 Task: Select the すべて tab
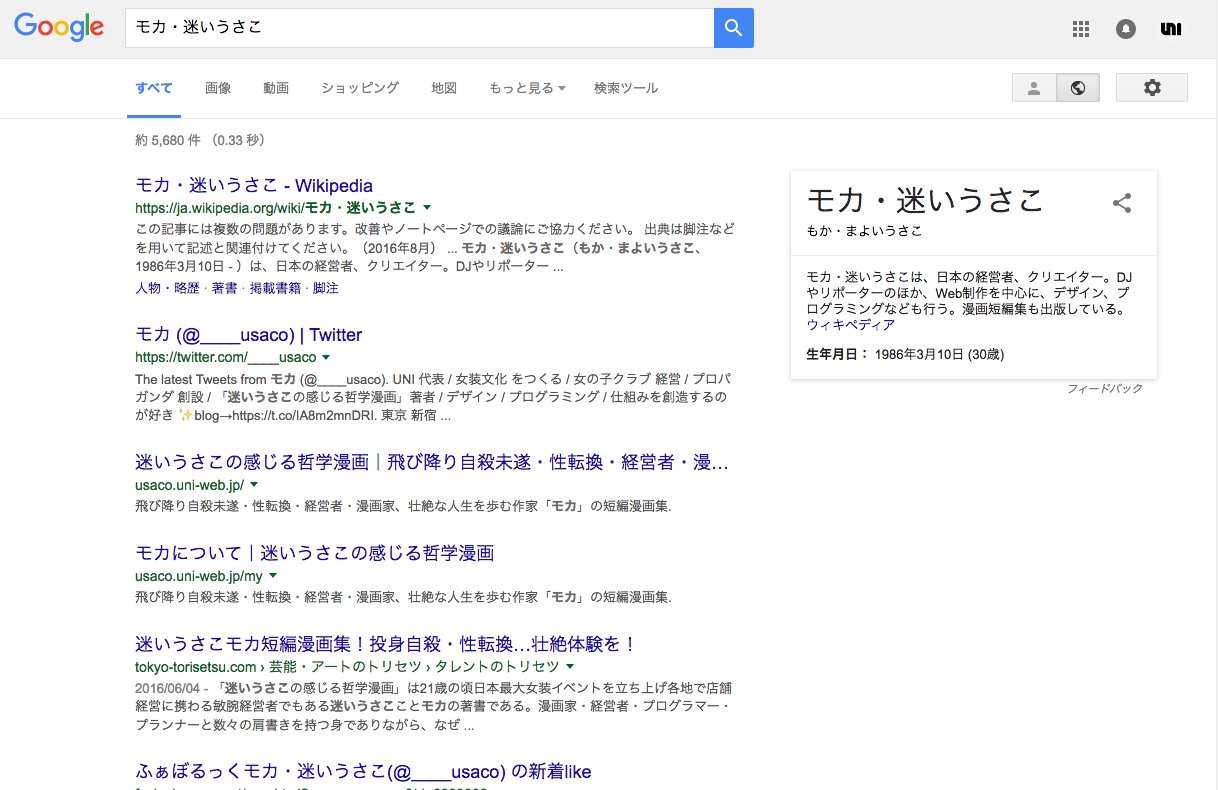[x=154, y=88]
